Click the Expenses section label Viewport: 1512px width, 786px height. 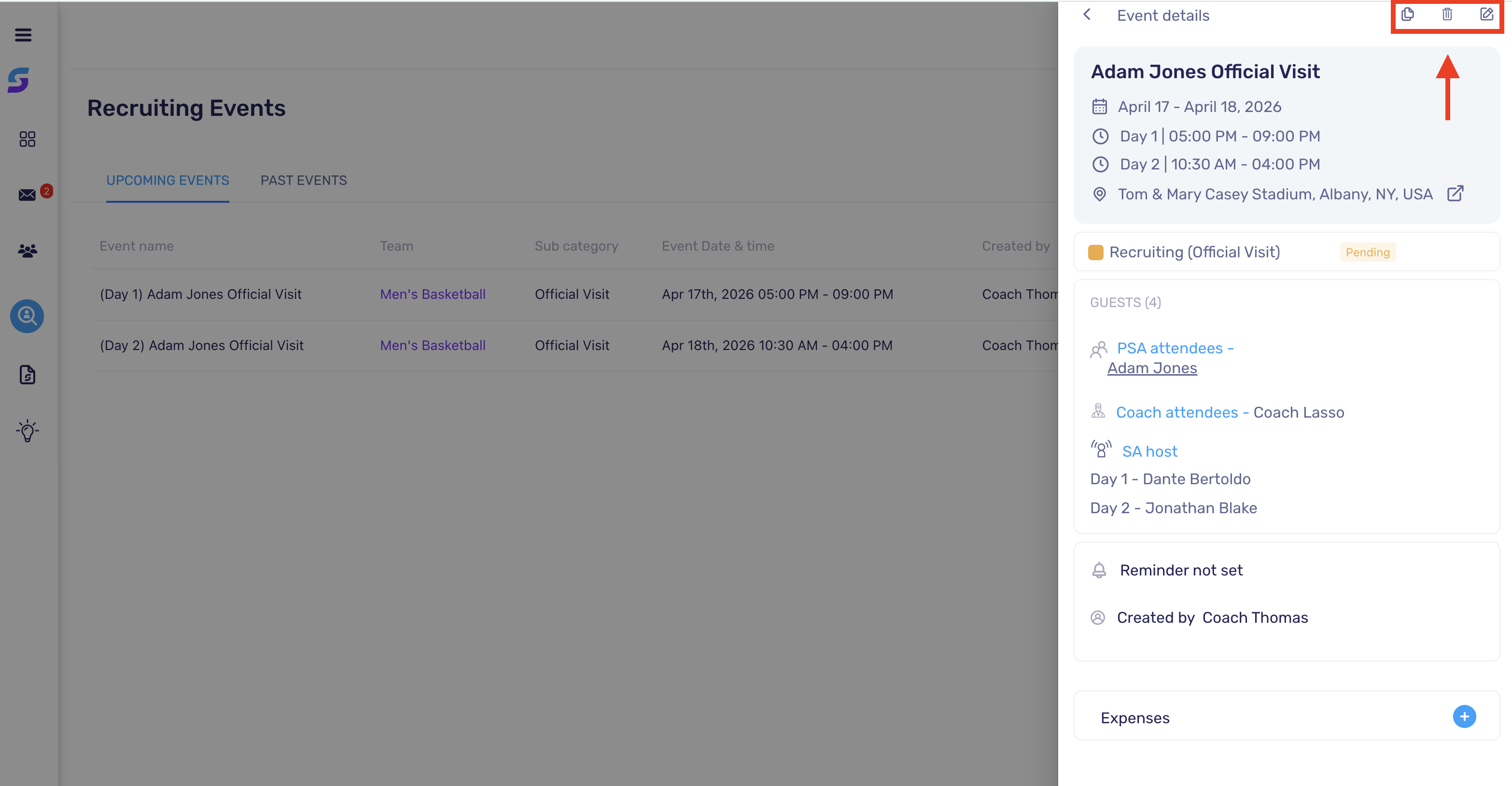pos(1134,718)
